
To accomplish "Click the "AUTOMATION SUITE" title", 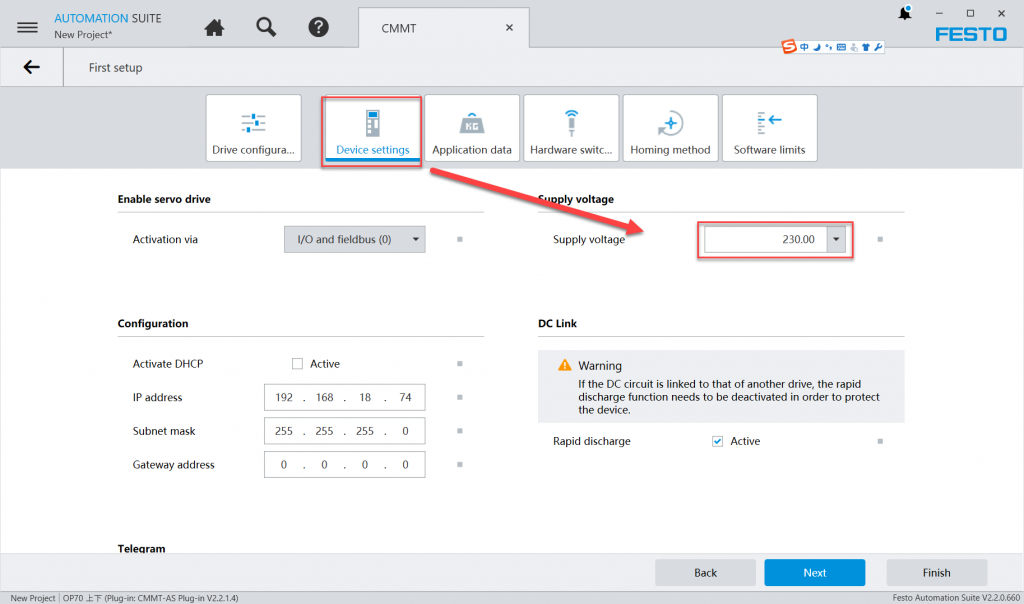I will click(108, 18).
